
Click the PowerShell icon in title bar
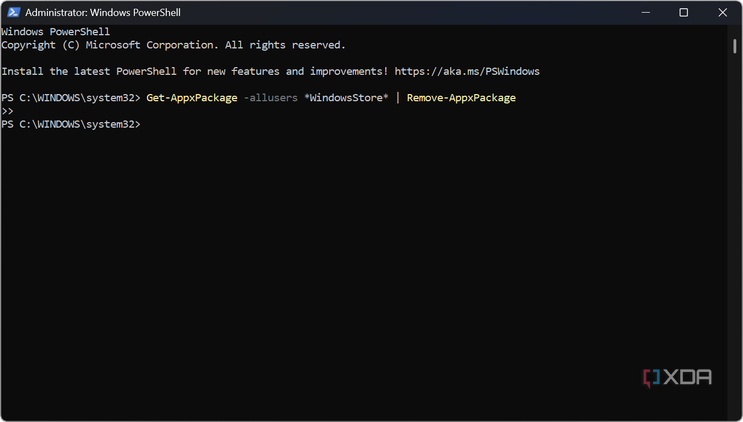click(13, 12)
